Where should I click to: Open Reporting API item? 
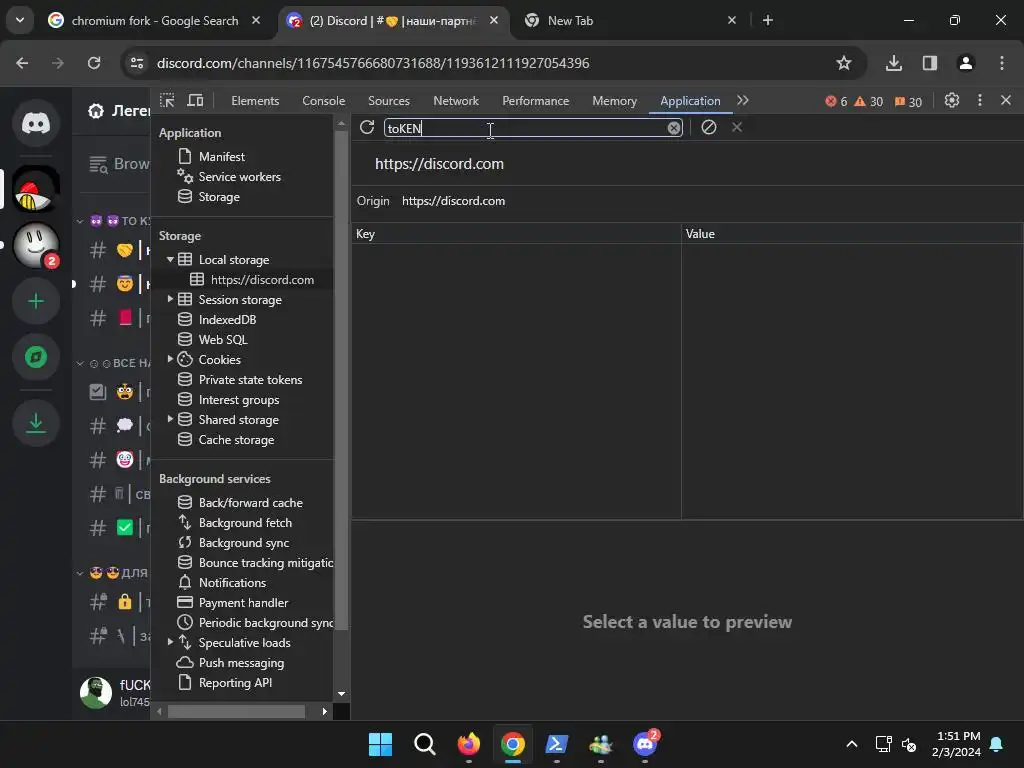click(235, 683)
